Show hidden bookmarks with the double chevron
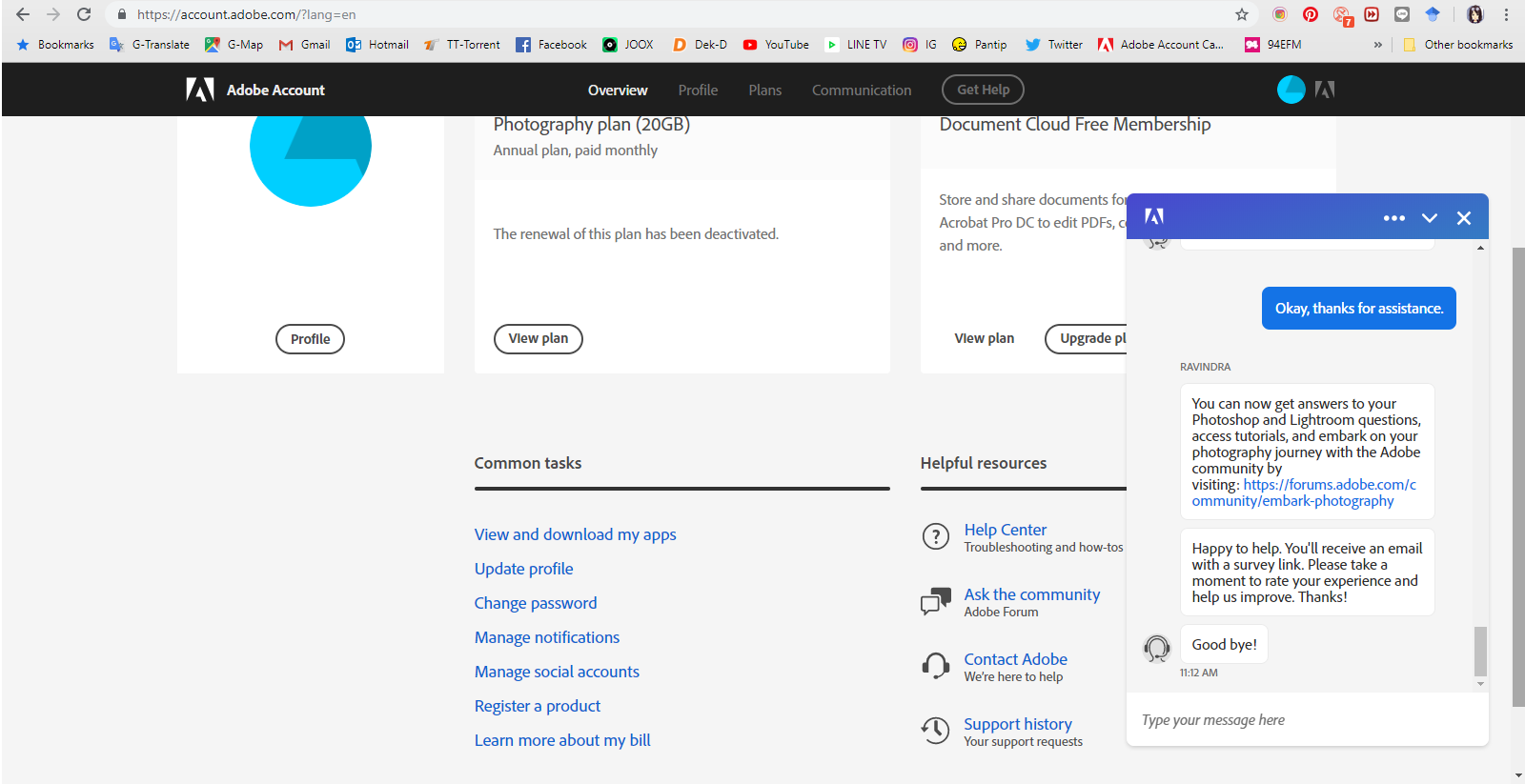The image size is (1525, 784). tap(1378, 45)
